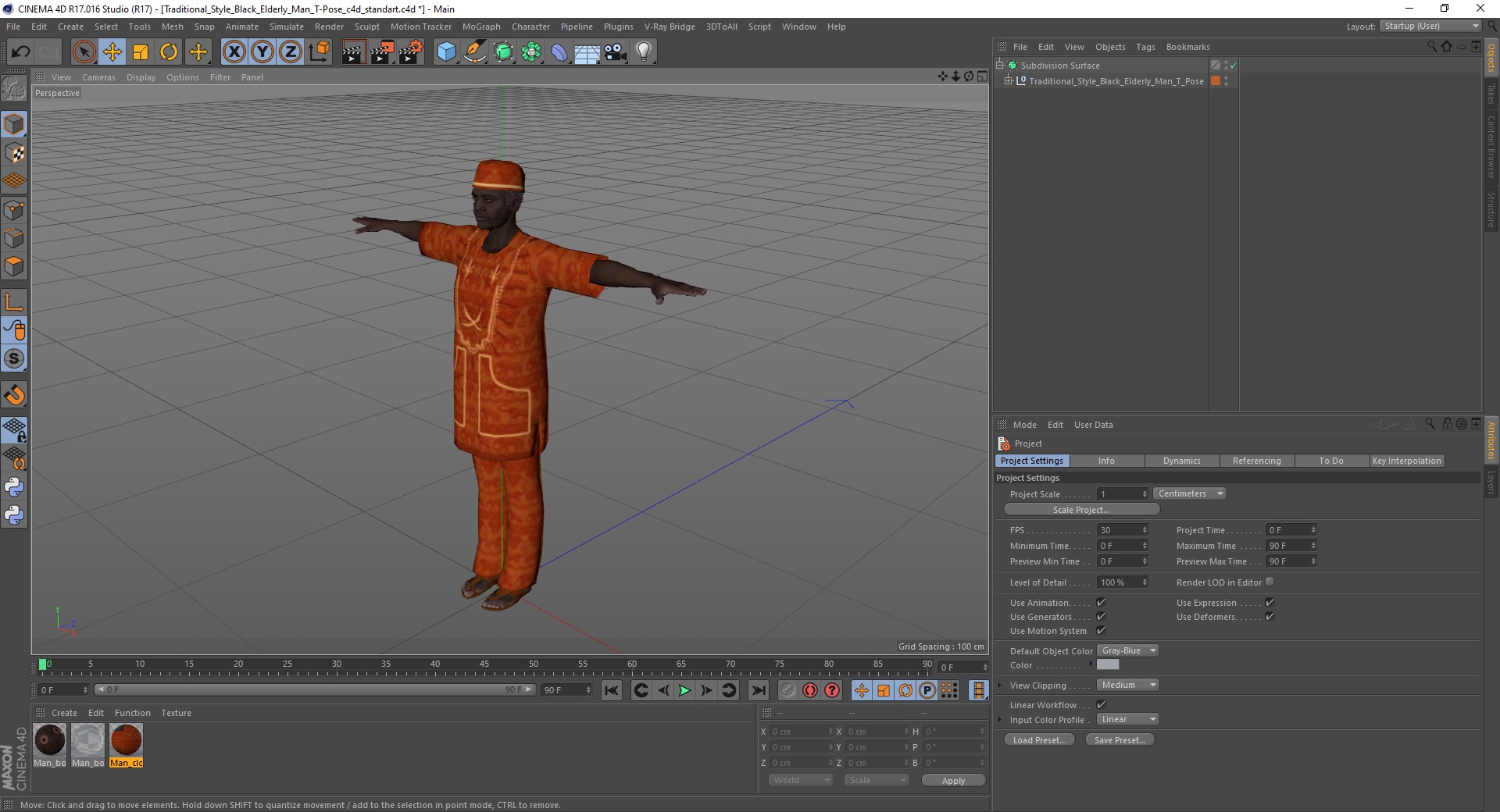Screen dimensions: 1500x812
Task: Click the default object Color swatch
Action: click(x=1108, y=664)
